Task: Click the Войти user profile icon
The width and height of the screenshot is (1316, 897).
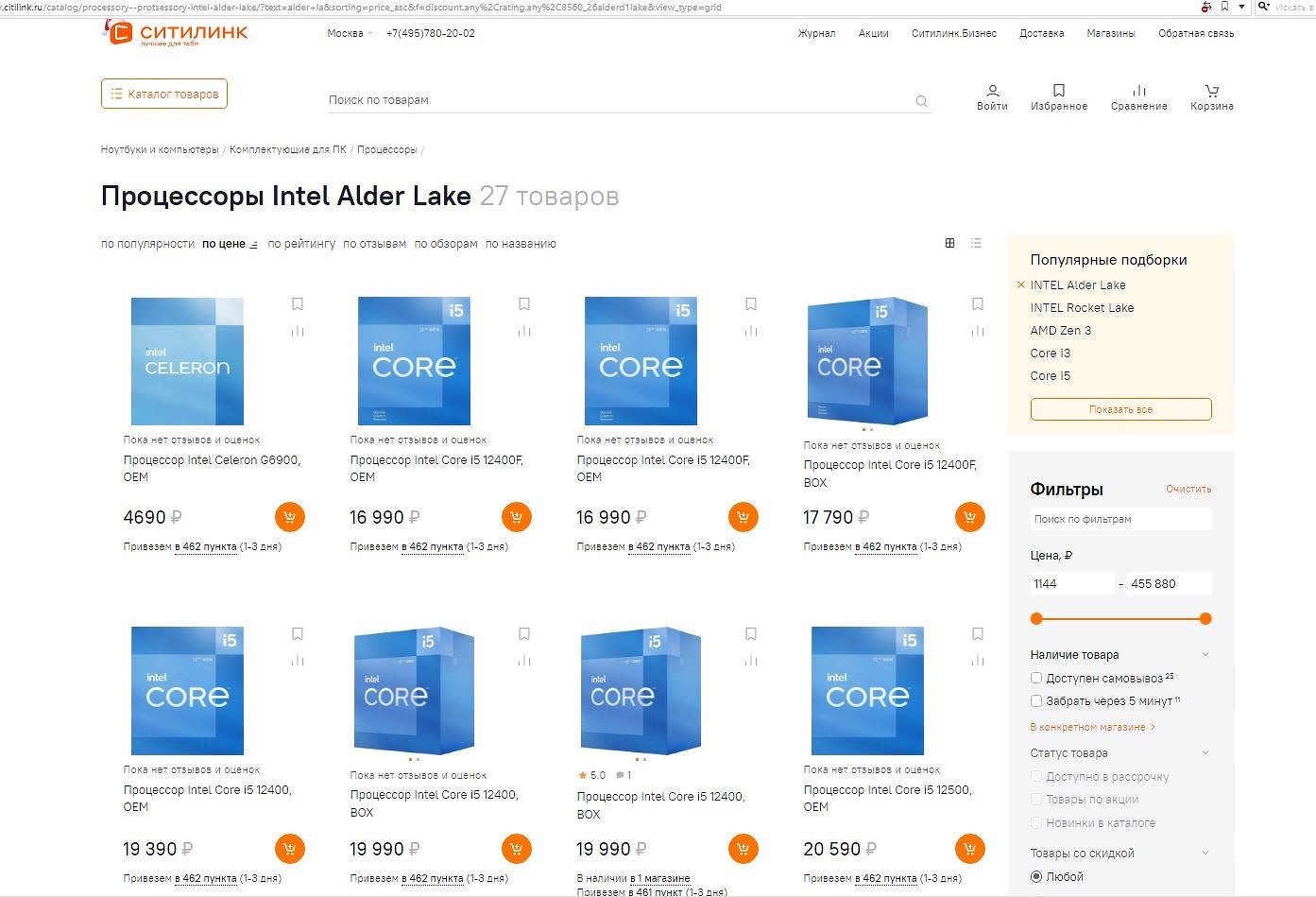Action: [992, 91]
